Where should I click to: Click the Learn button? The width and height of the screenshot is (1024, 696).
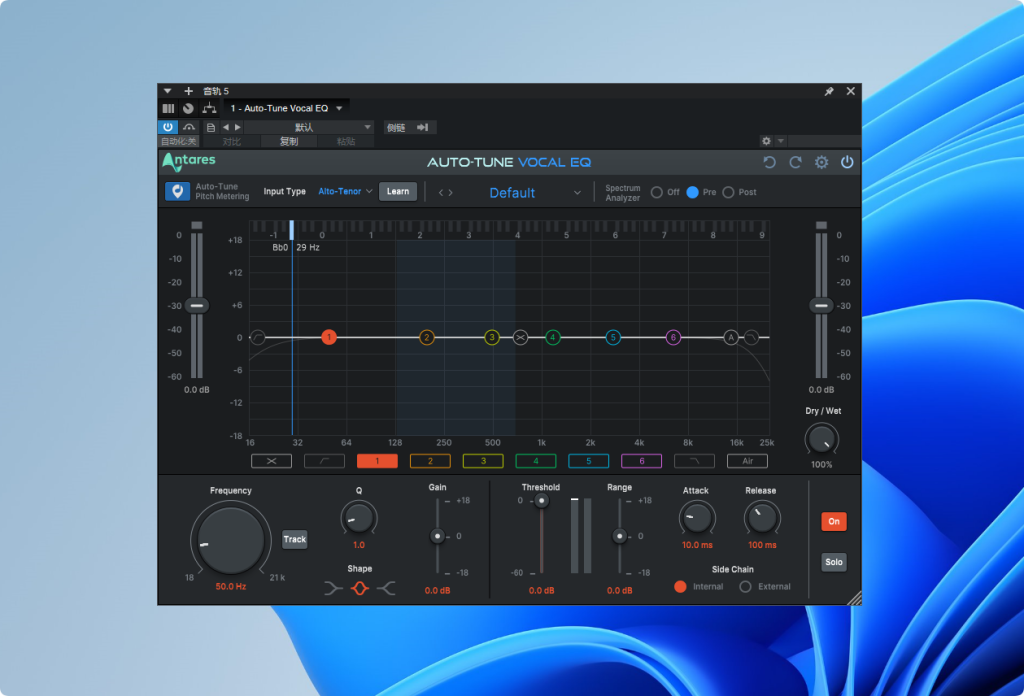point(398,191)
